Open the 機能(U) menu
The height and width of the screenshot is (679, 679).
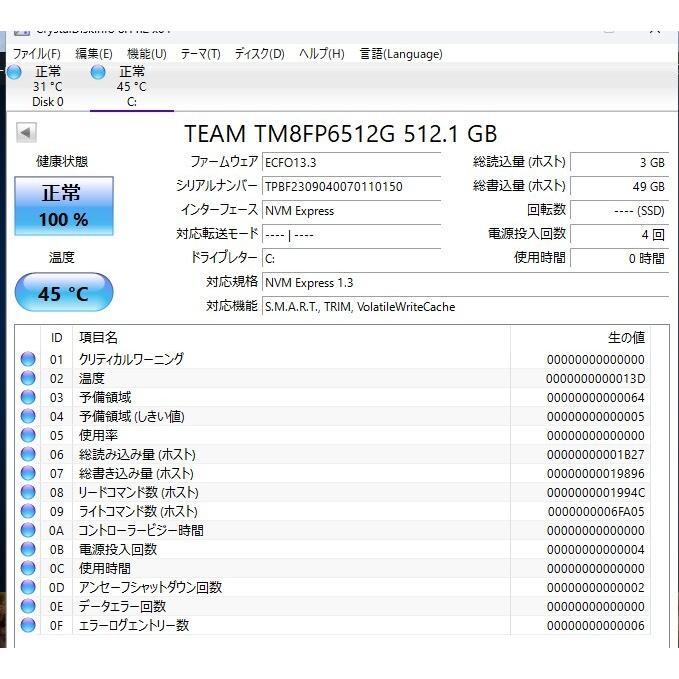coord(147,54)
